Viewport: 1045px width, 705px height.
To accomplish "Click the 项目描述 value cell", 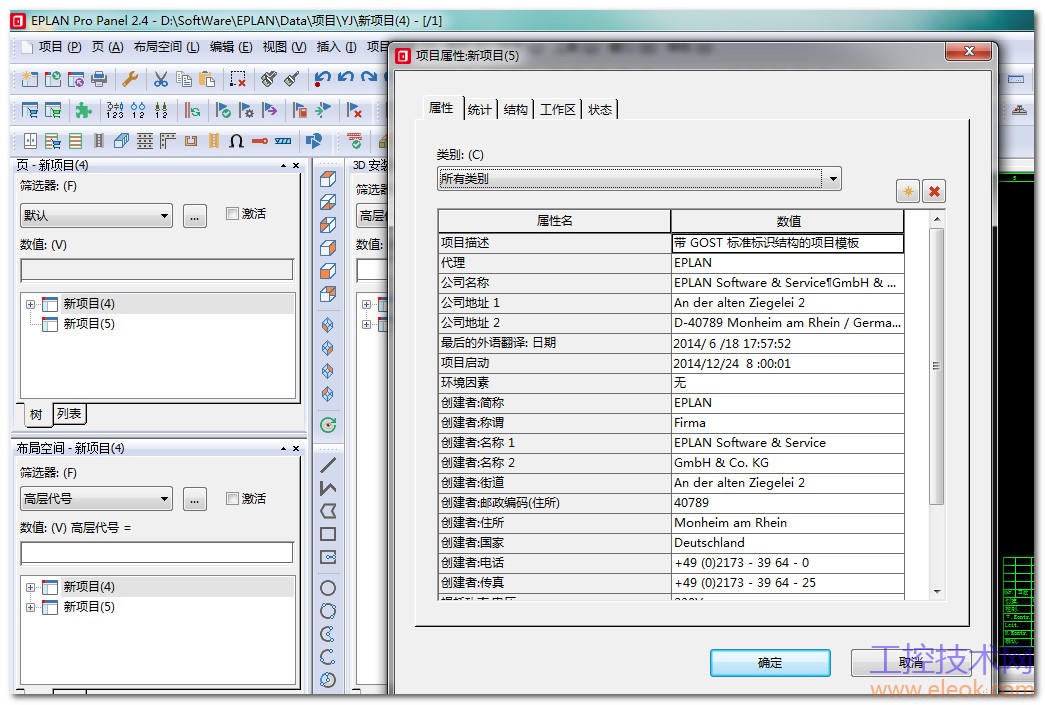I will coord(787,243).
